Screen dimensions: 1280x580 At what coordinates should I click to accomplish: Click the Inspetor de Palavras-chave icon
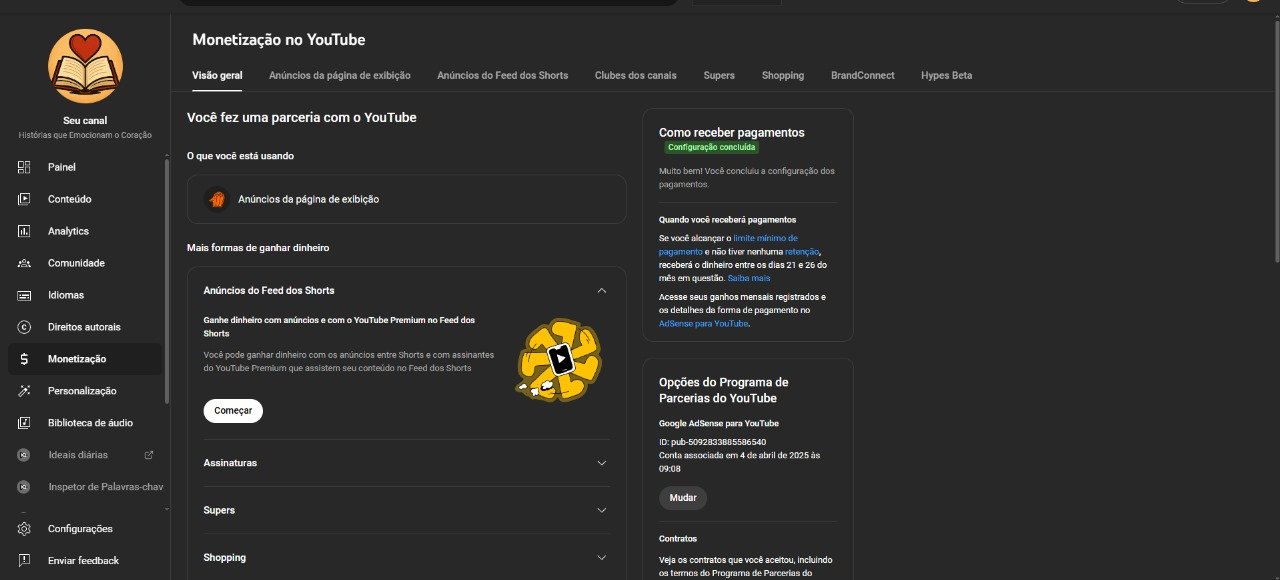tap(24, 487)
